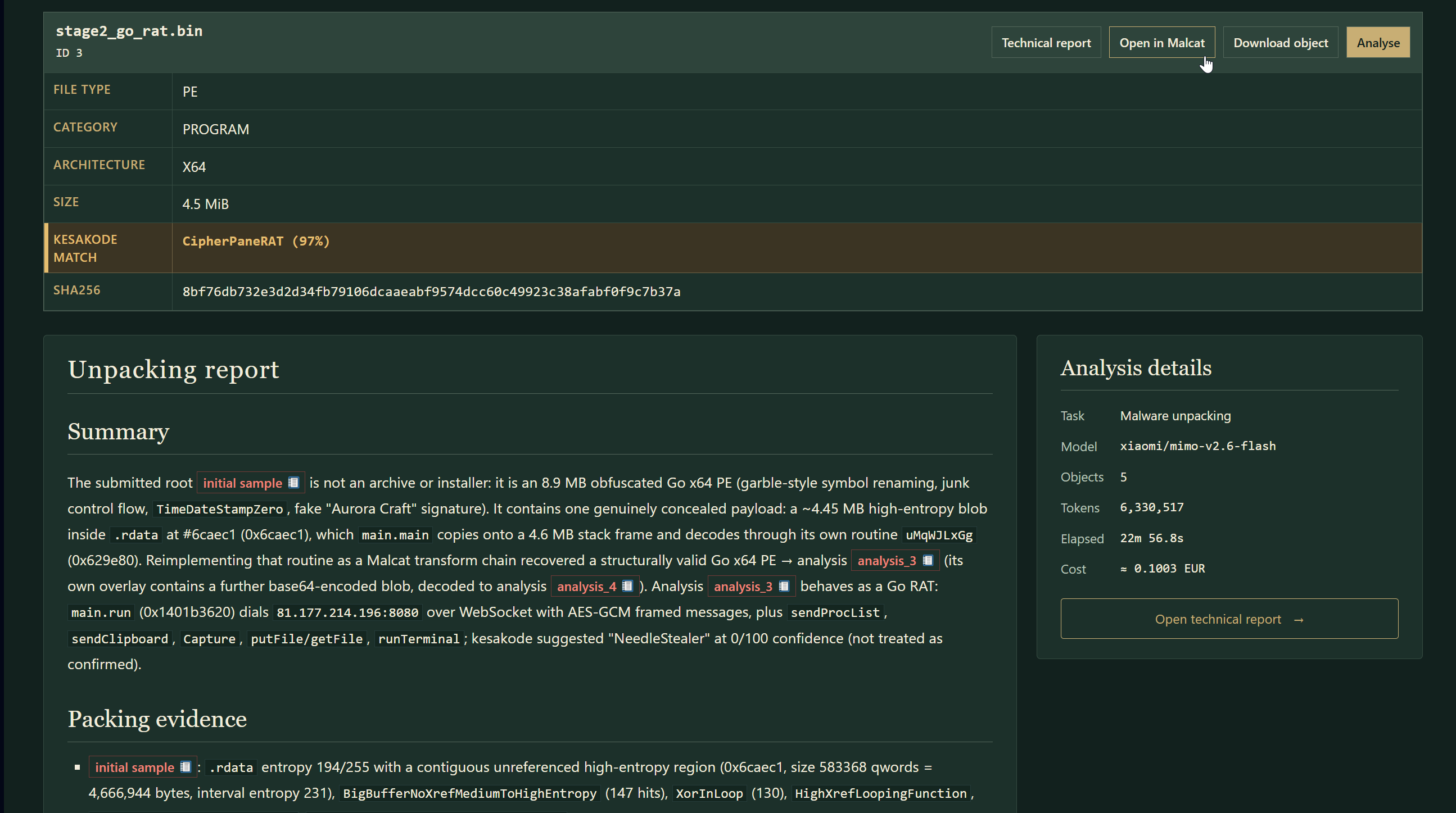Viewport: 1456px width, 813px height.
Task: Open technical report link in Analysis details
Action: click(x=1229, y=619)
